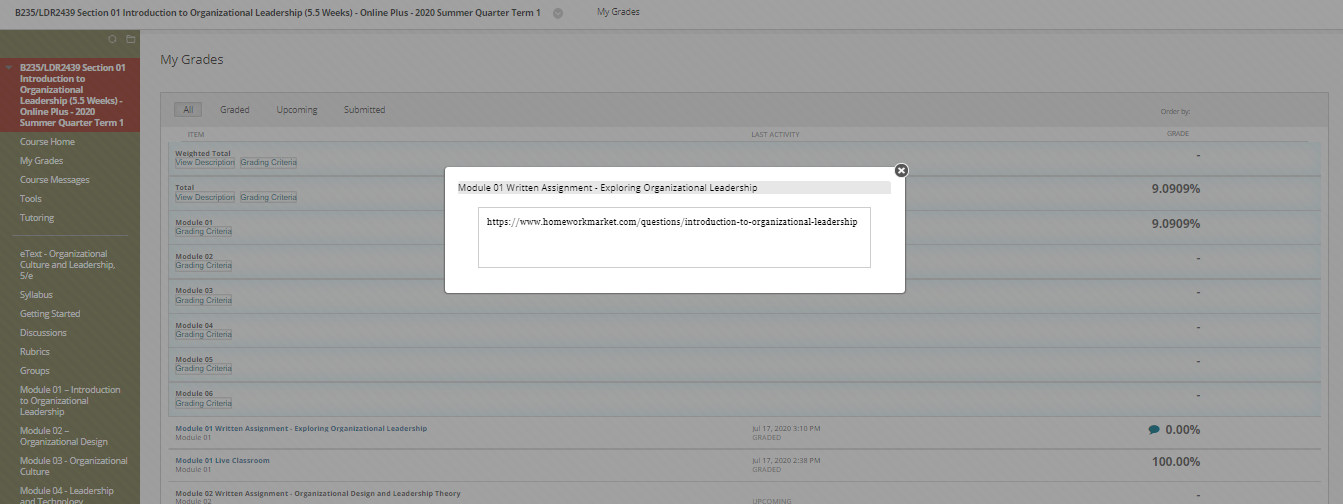Open Course Messages in sidebar
This screenshot has width=1343, height=504.
55,180
